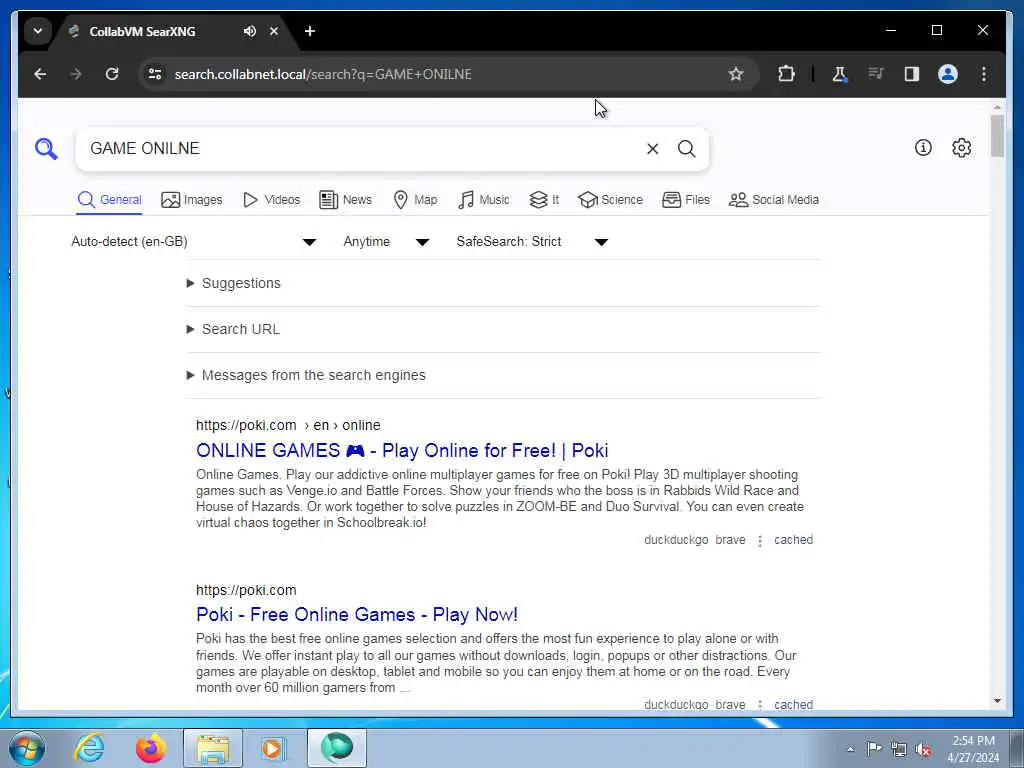
Task: Mute the CollabVM SearXNG tab audio
Action: pyautogui.click(x=249, y=31)
